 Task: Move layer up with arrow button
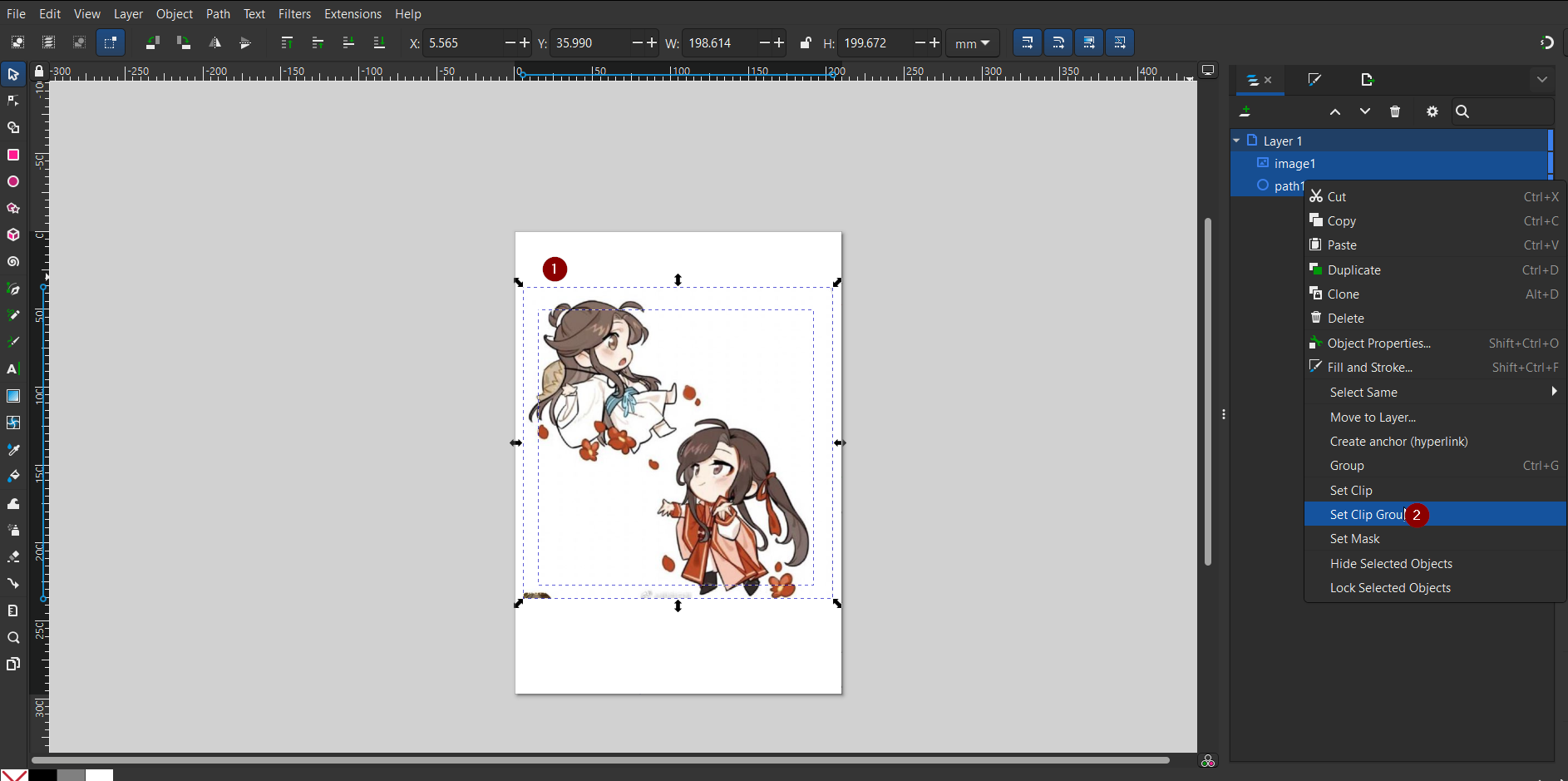point(1335,111)
